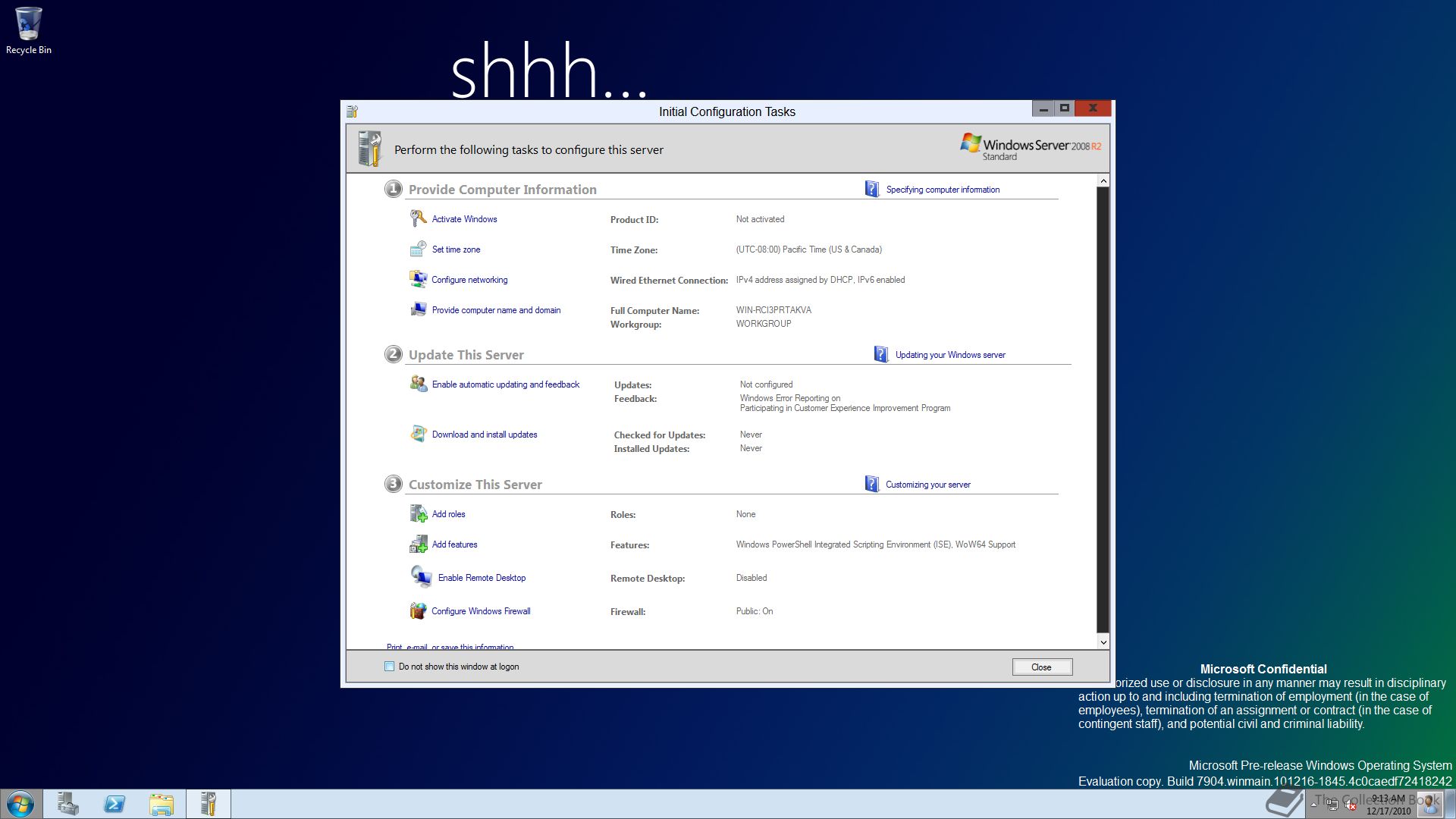1456x819 pixels.
Task: Open Add features link
Action: [x=454, y=544]
